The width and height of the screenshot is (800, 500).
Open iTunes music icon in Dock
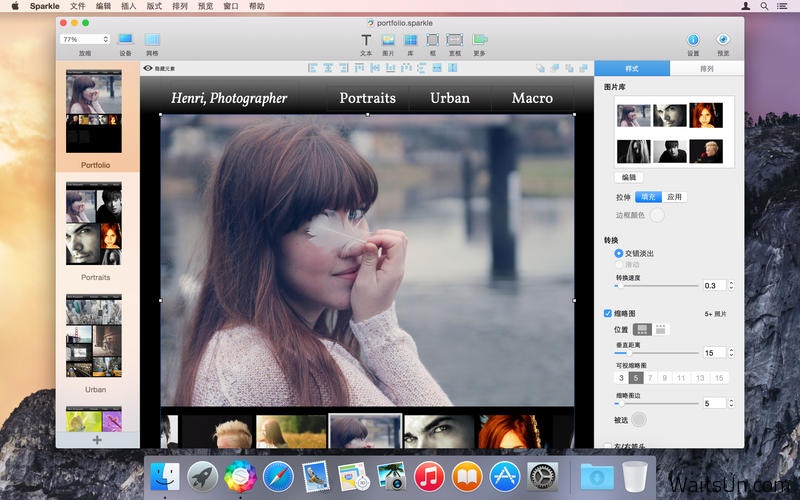pos(429,477)
